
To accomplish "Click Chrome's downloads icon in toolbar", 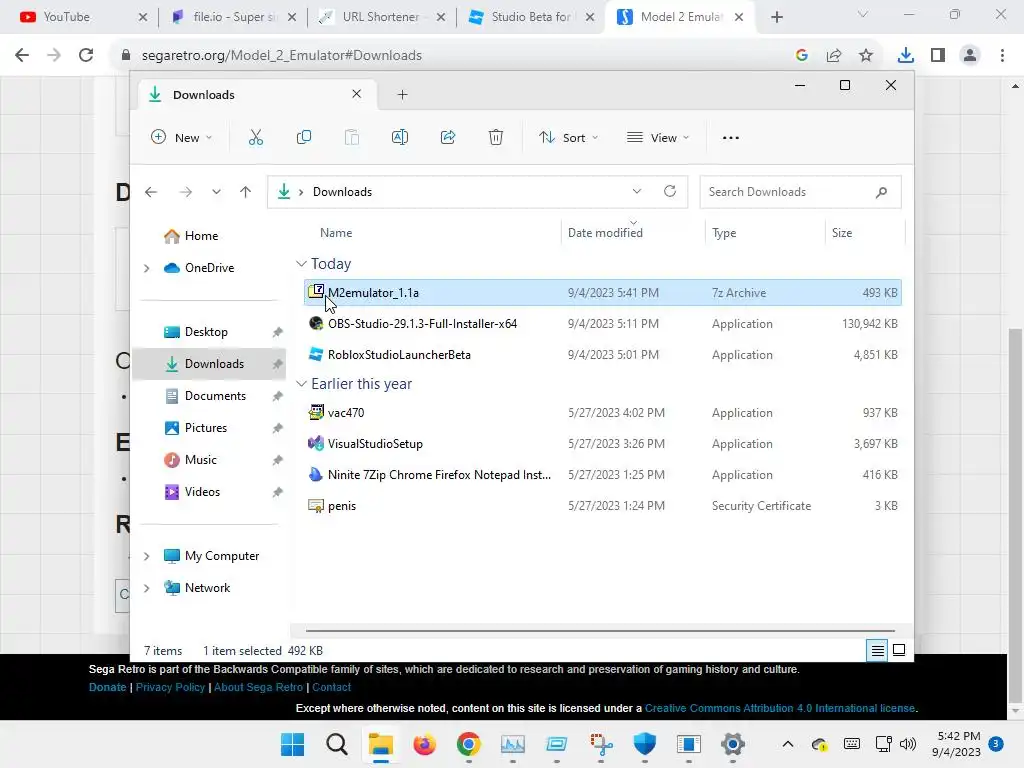I will click(905, 56).
